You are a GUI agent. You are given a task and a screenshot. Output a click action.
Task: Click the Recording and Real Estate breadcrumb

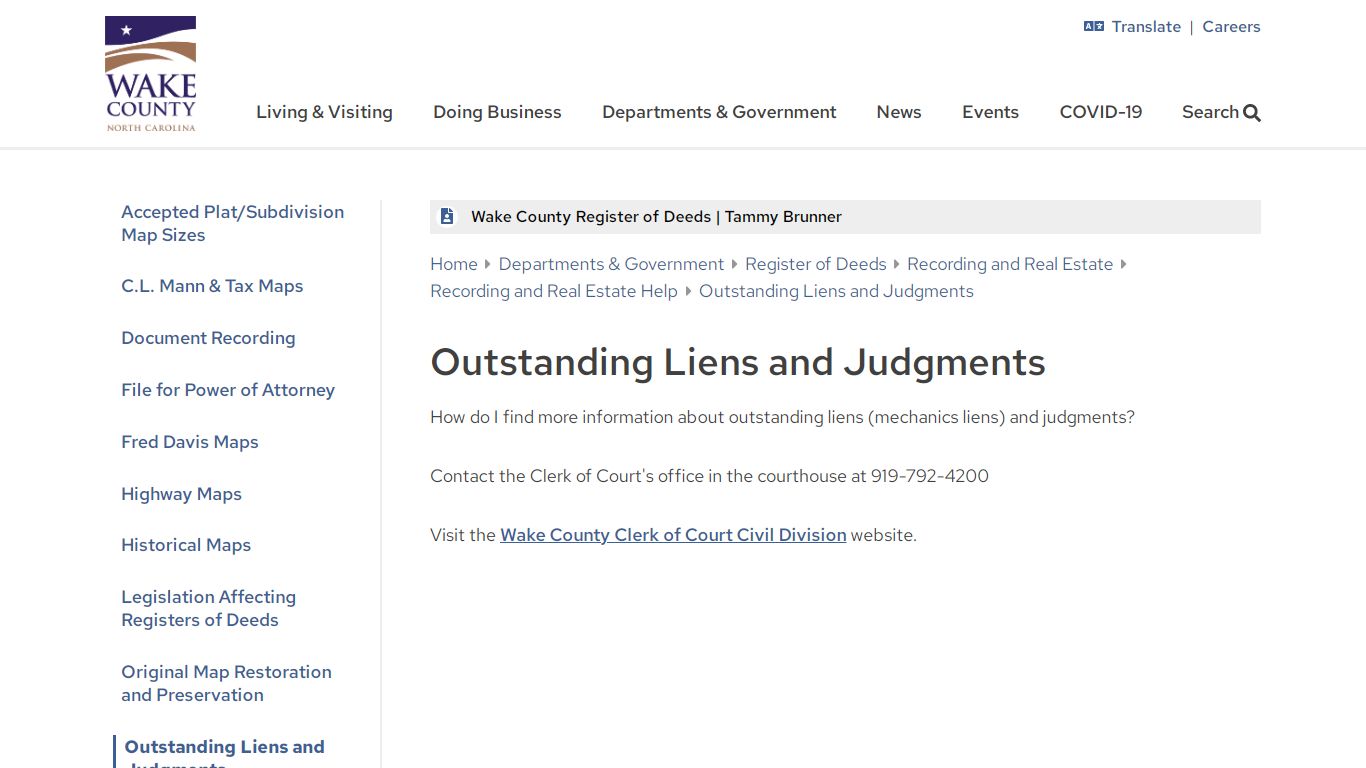(x=1010, y=264)
